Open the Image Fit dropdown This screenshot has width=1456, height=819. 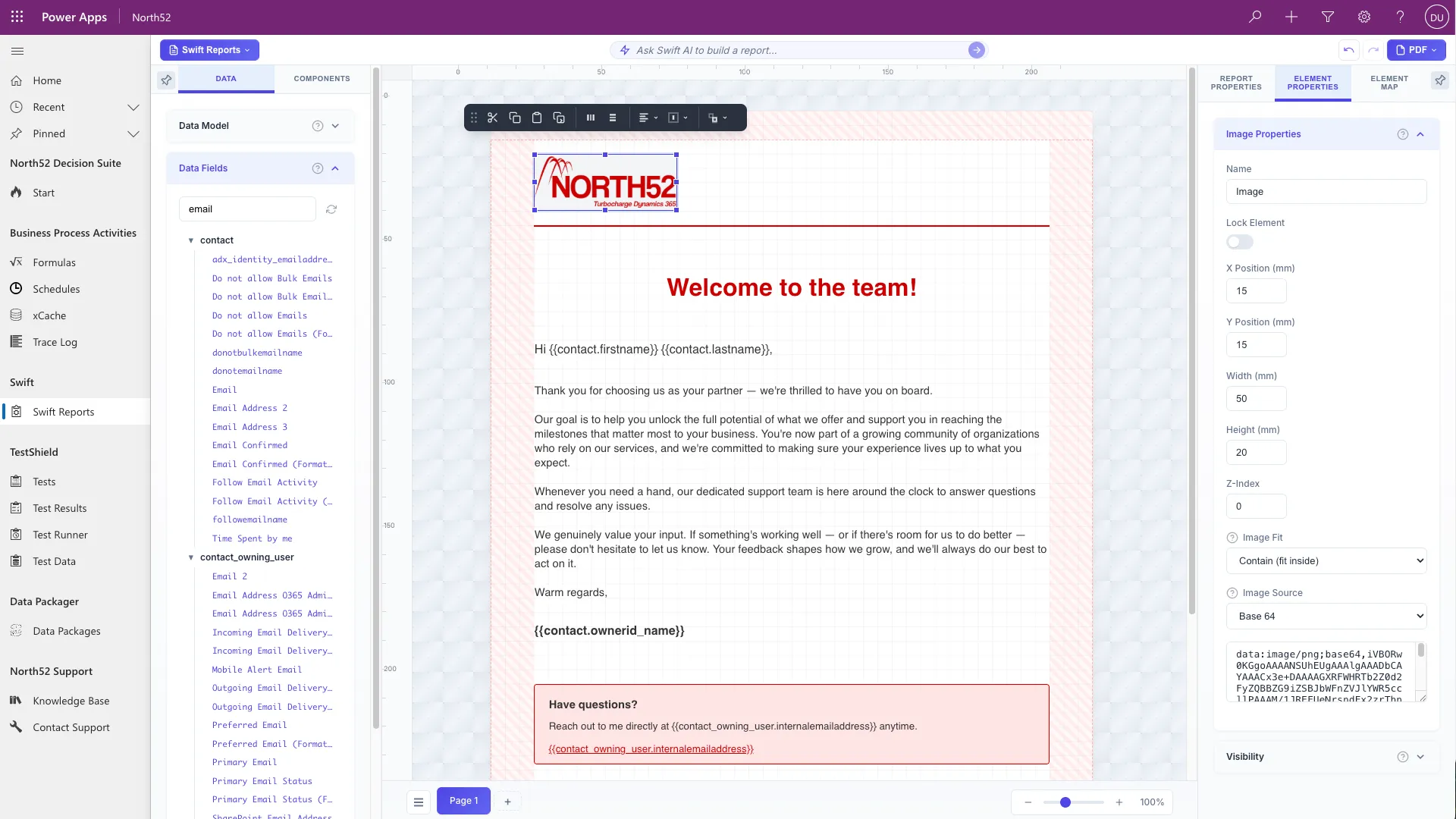pyautogui.click(x=1326, y=561)
